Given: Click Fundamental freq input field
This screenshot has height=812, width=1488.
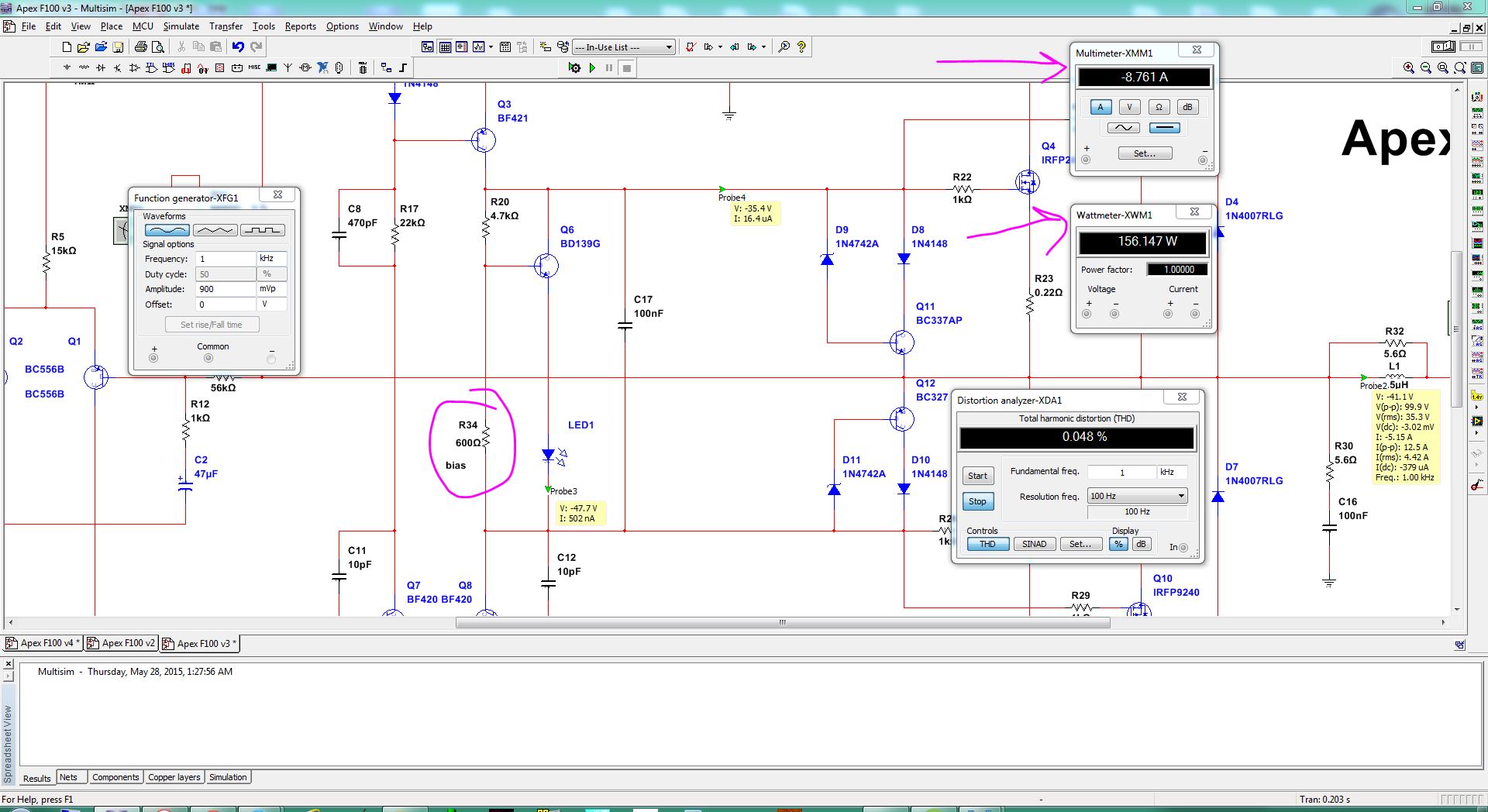Looking at the screenshot, I should (1122, 472).
